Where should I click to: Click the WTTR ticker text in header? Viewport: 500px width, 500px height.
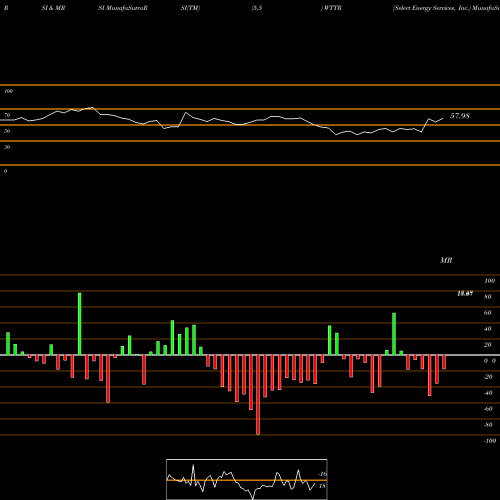tap(332, 8)
